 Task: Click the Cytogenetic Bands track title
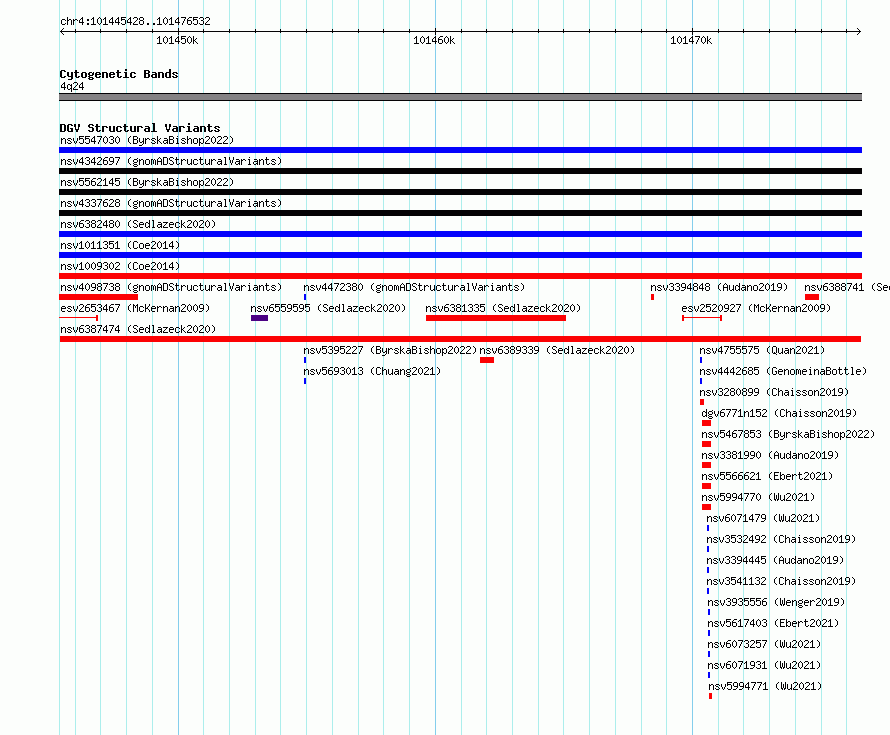click(119, 74)
